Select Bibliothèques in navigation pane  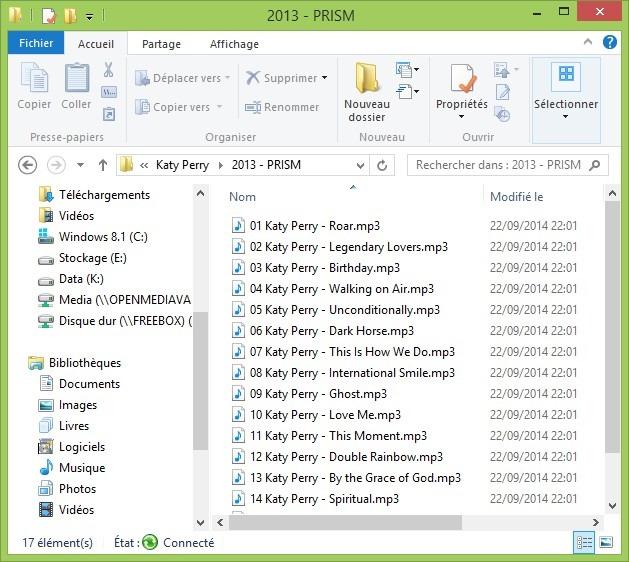(75, 363)
